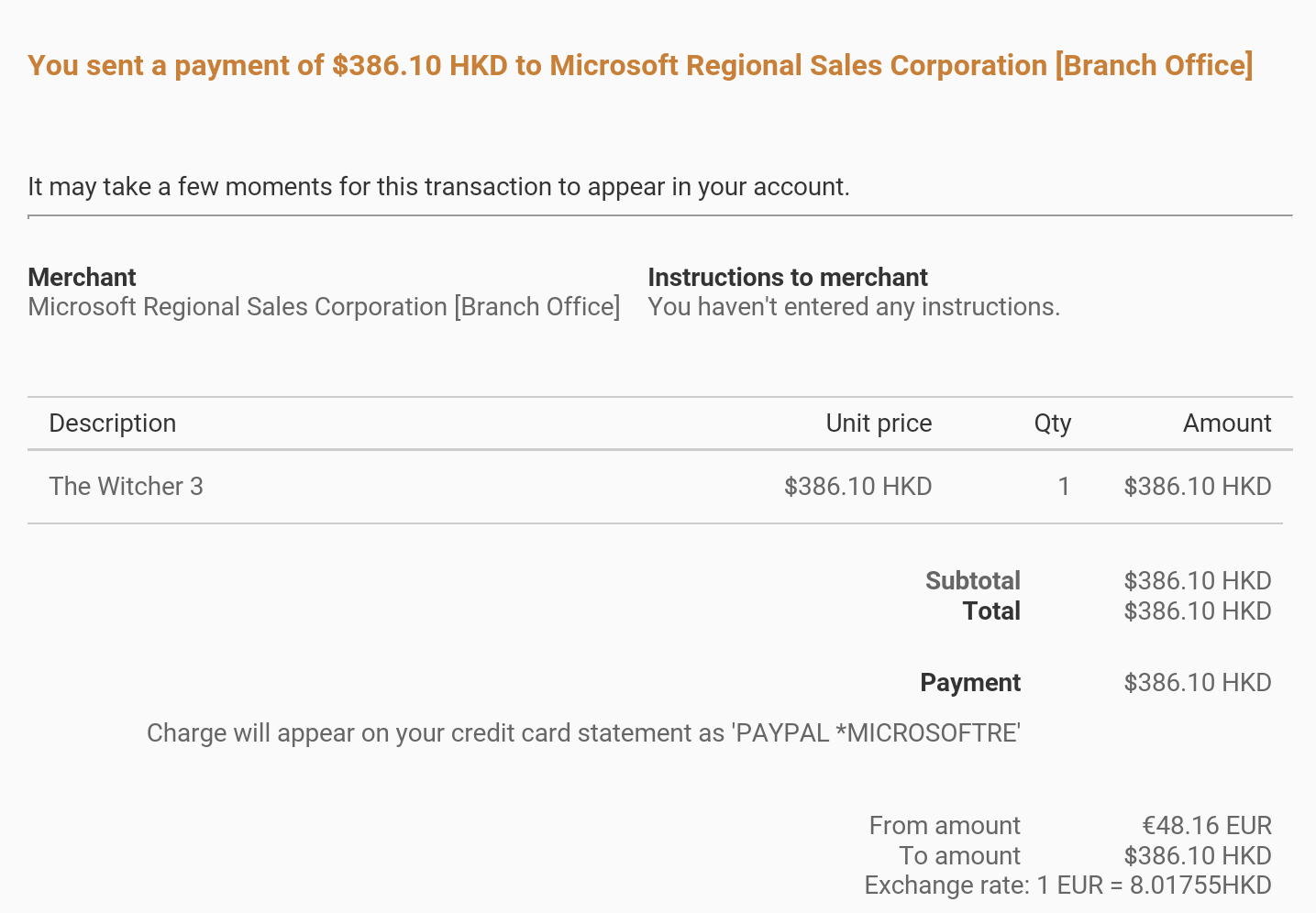
Task: Click the Description column header
Action: pyautogui.click(x=112, y=423)
